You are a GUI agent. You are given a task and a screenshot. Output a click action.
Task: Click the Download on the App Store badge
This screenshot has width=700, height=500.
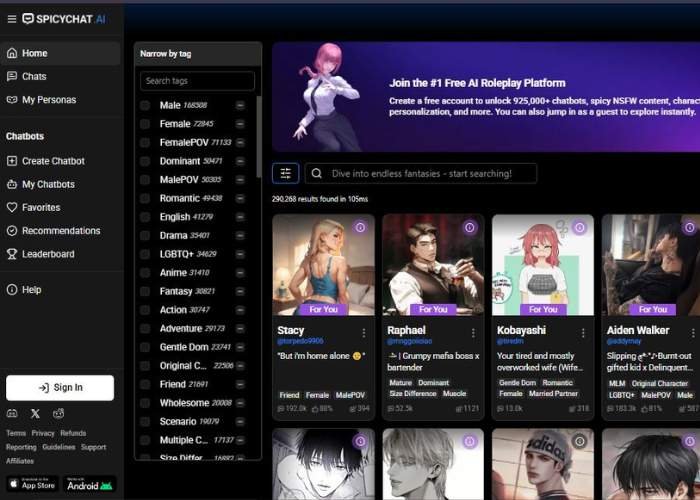[x=31, y=484]
